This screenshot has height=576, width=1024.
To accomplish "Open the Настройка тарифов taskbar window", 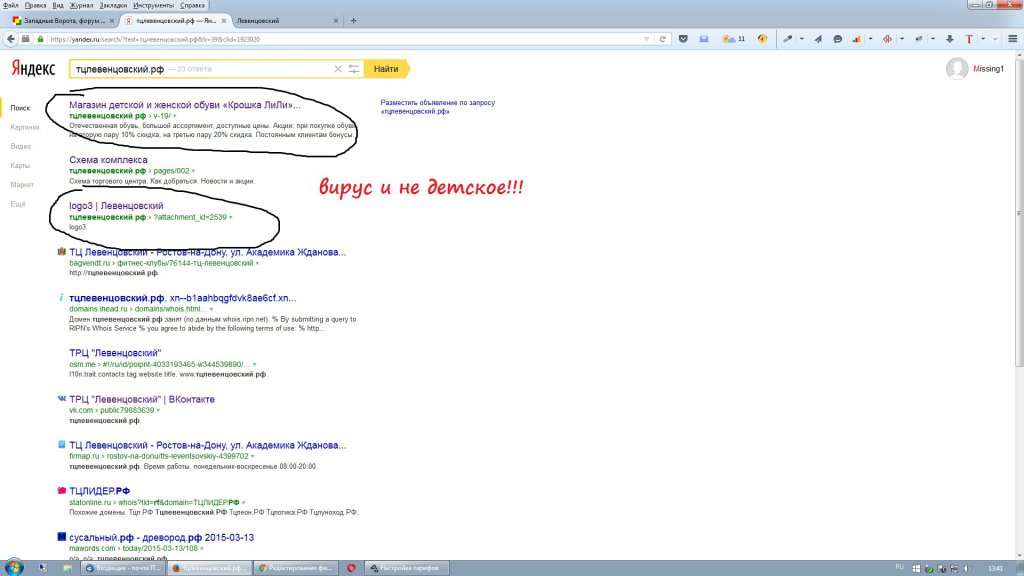I will pos(408,568).
